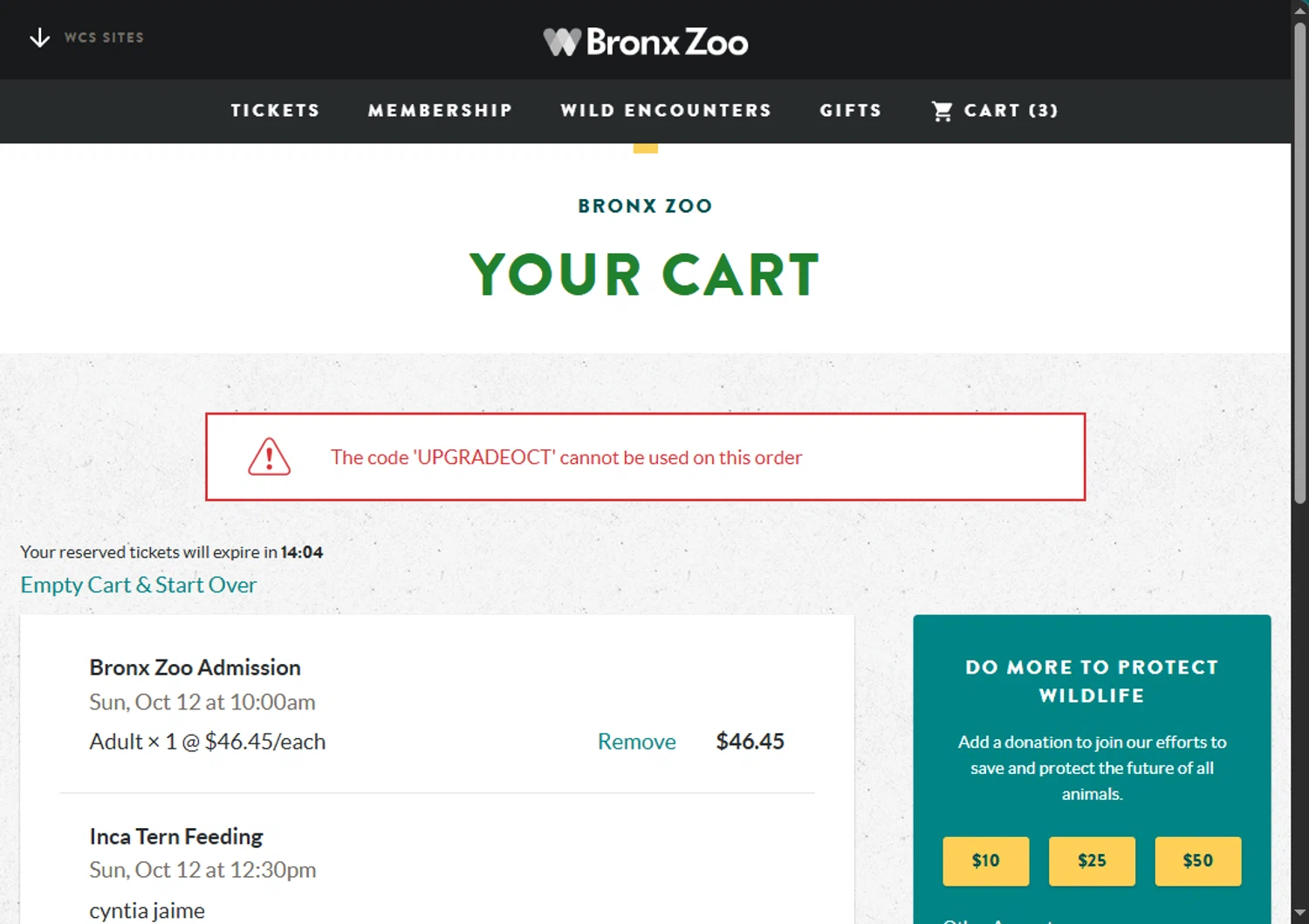This screenshot has width=1309, height=924.
Task: Click Empty Cart & Start Over
Action: 138,585
